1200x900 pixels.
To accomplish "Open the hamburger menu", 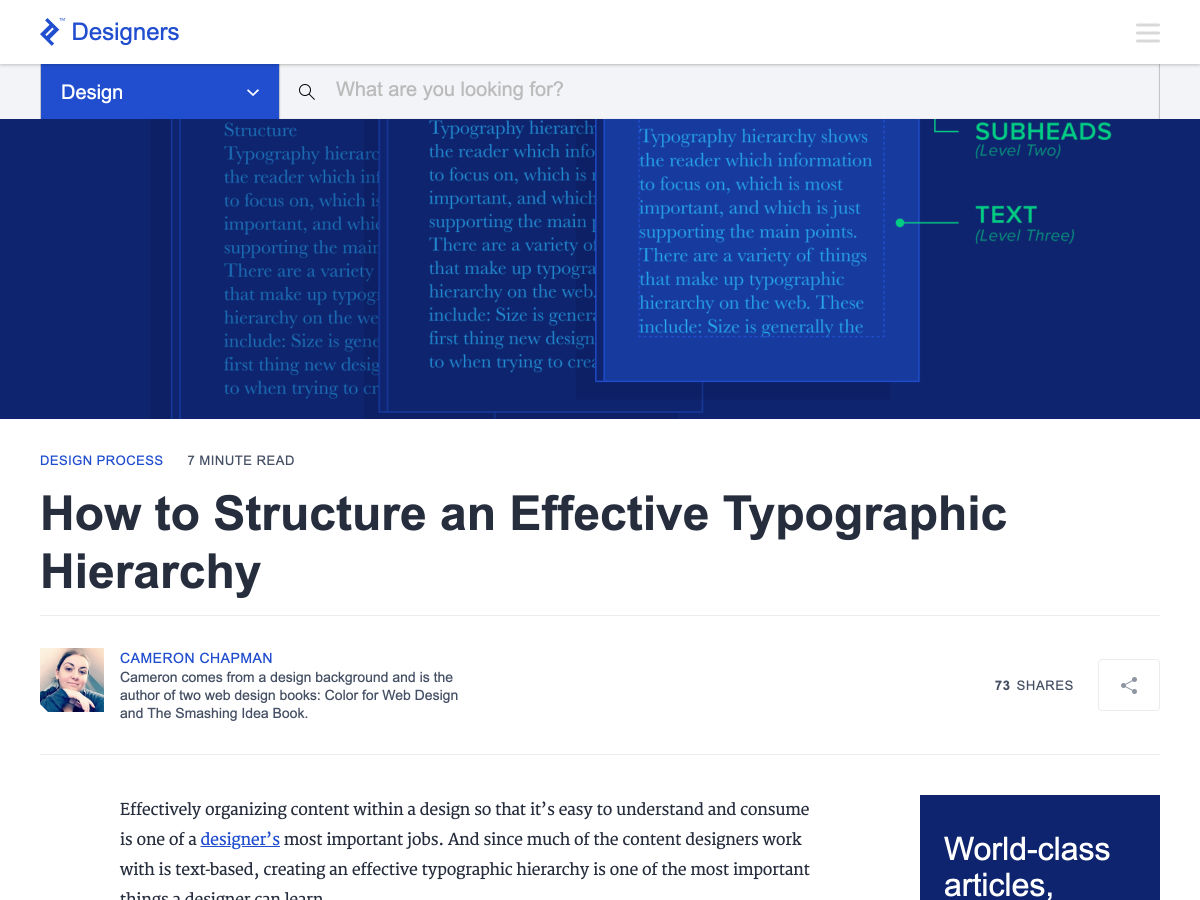I will coord(1147,33).
